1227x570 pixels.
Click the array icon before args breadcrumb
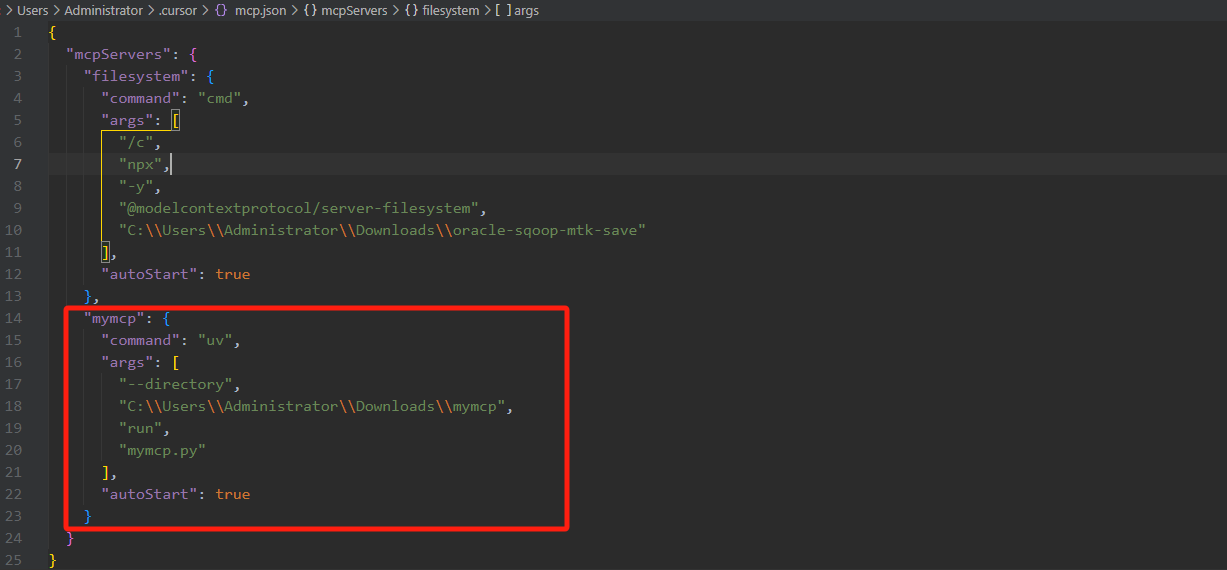pos(502,10)
